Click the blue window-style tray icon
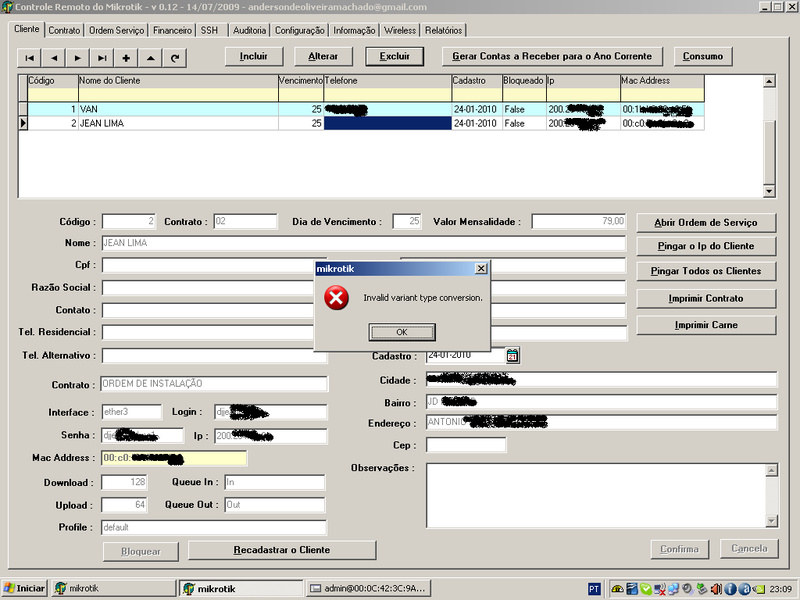 point(632,589)
